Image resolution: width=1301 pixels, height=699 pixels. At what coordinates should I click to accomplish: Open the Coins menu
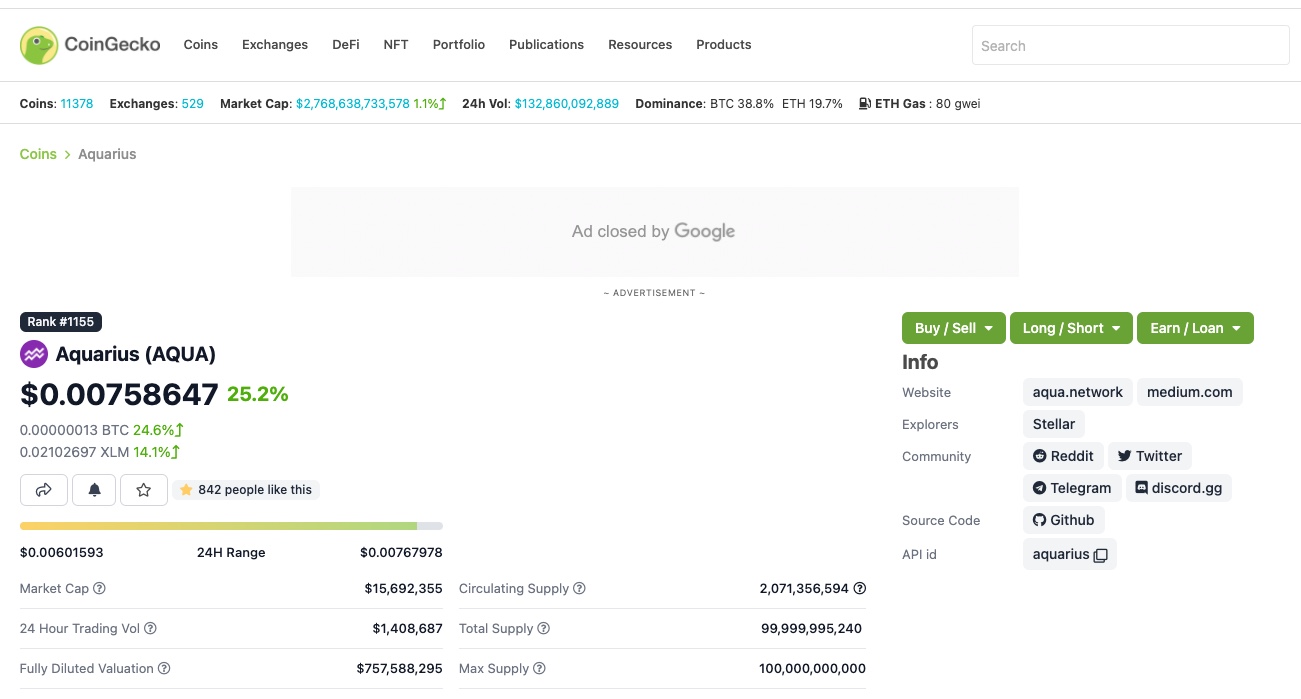pos(201,45)
